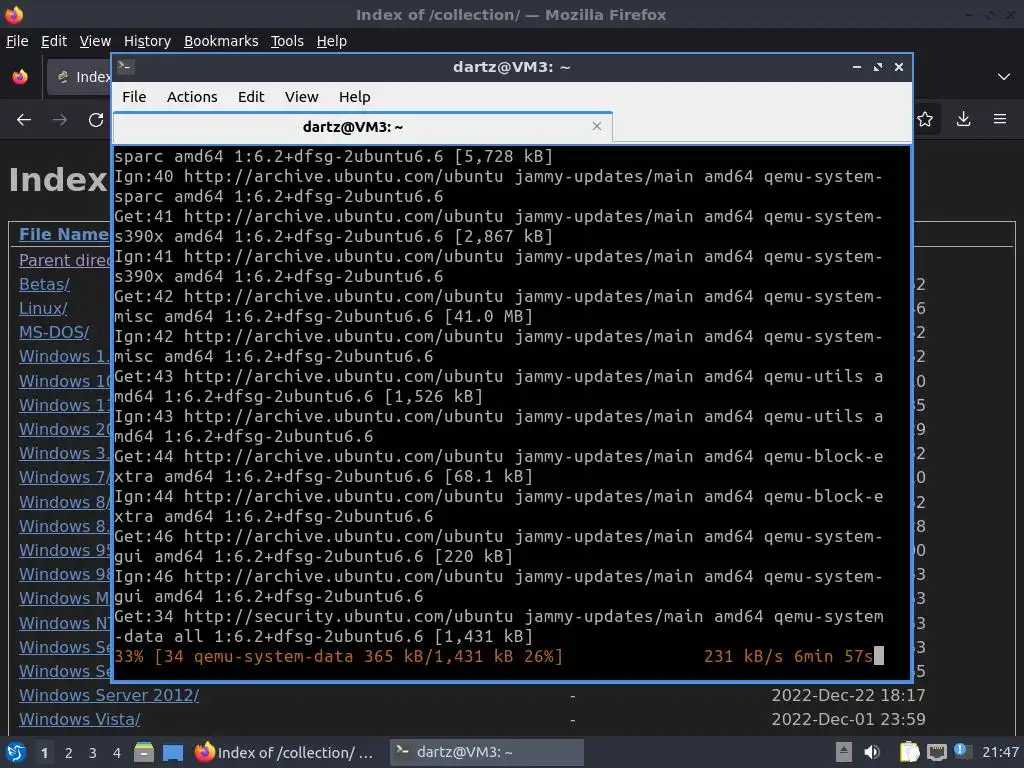This screenshot has width=1024, height=768.
Task: Click the Firefox back arrow button
Action: [x=24, y=120]
